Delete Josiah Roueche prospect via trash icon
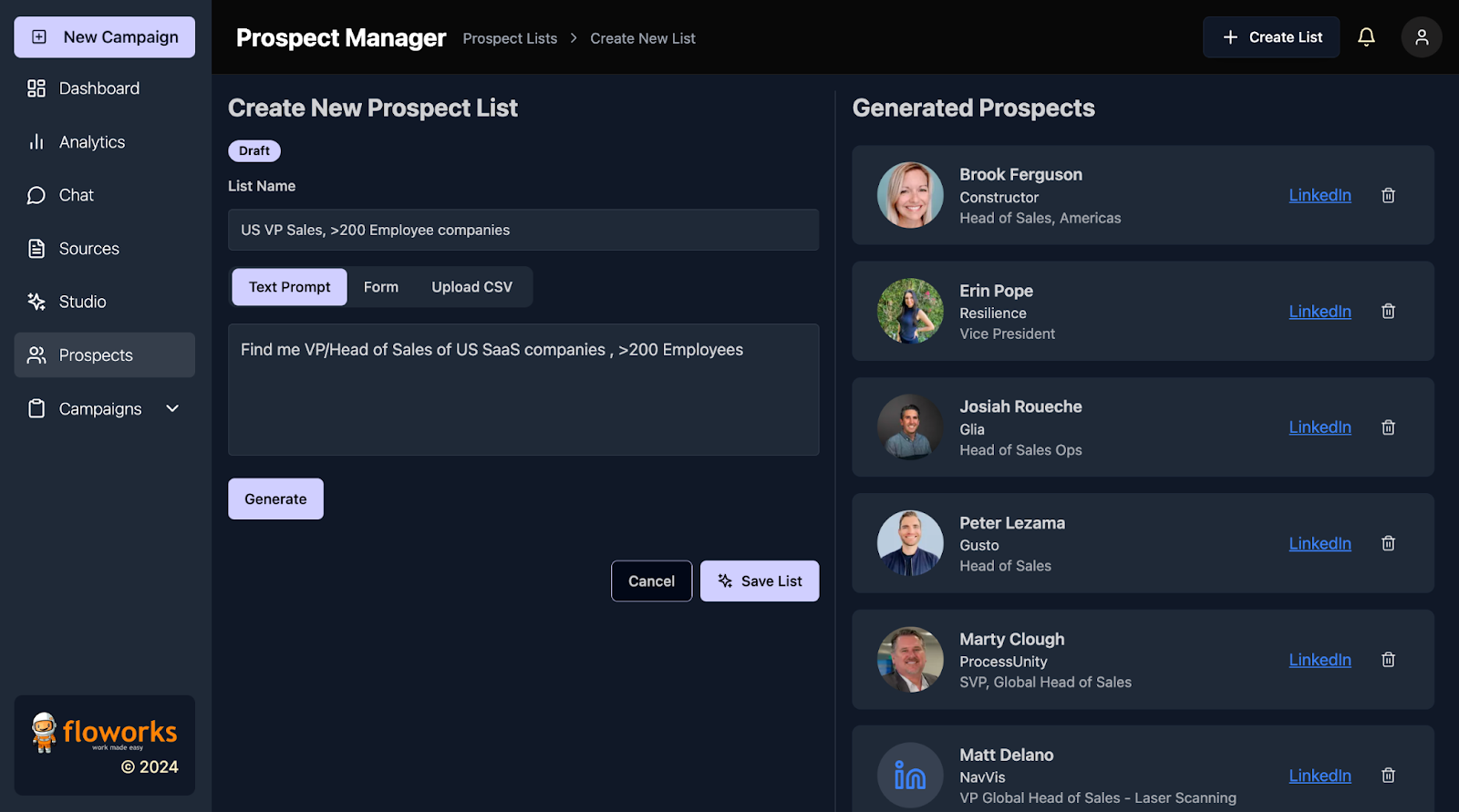 coord(1388,427)
